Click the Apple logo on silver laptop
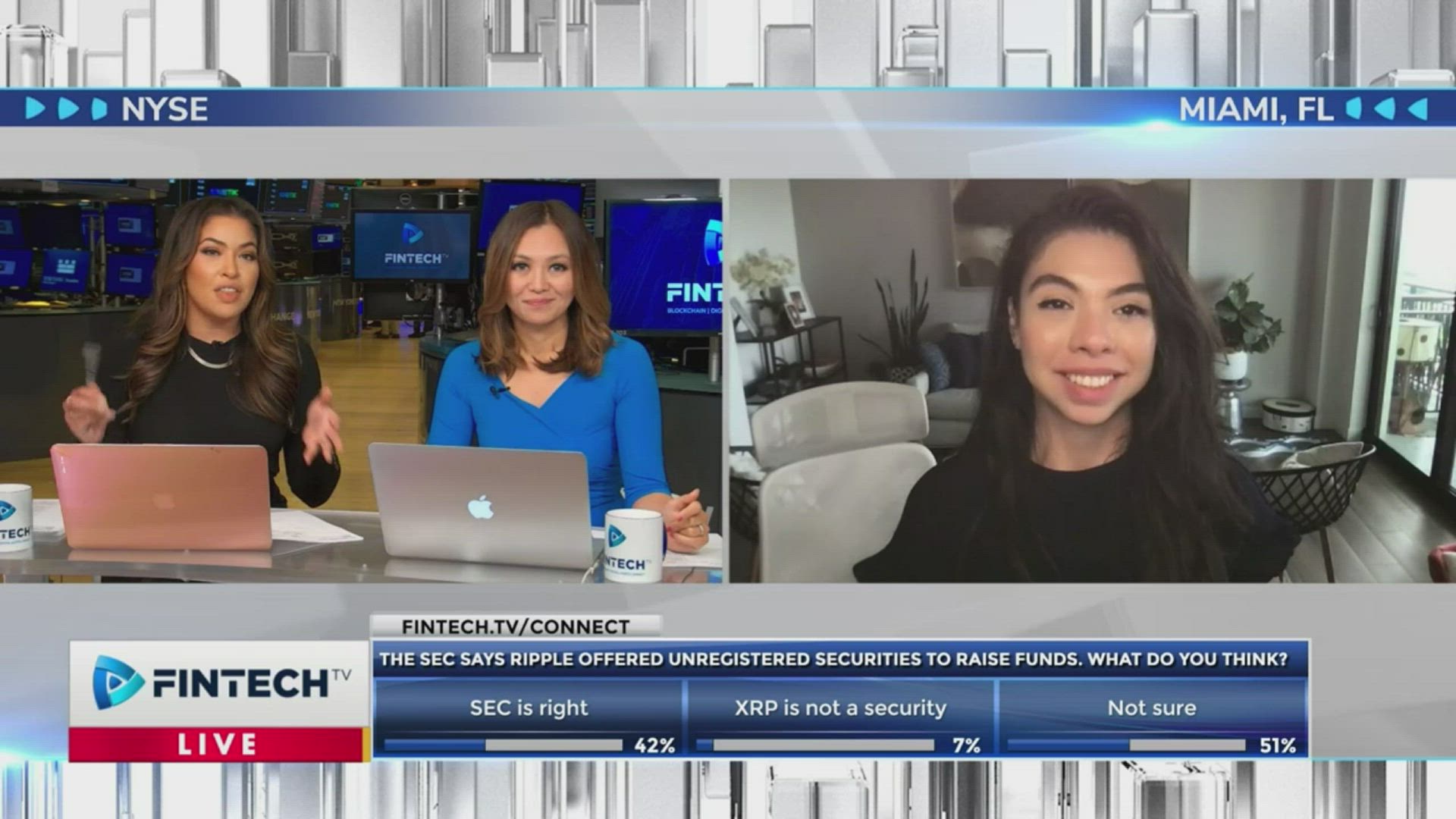This screenshot has height=819, width=1456. (480, 507)
